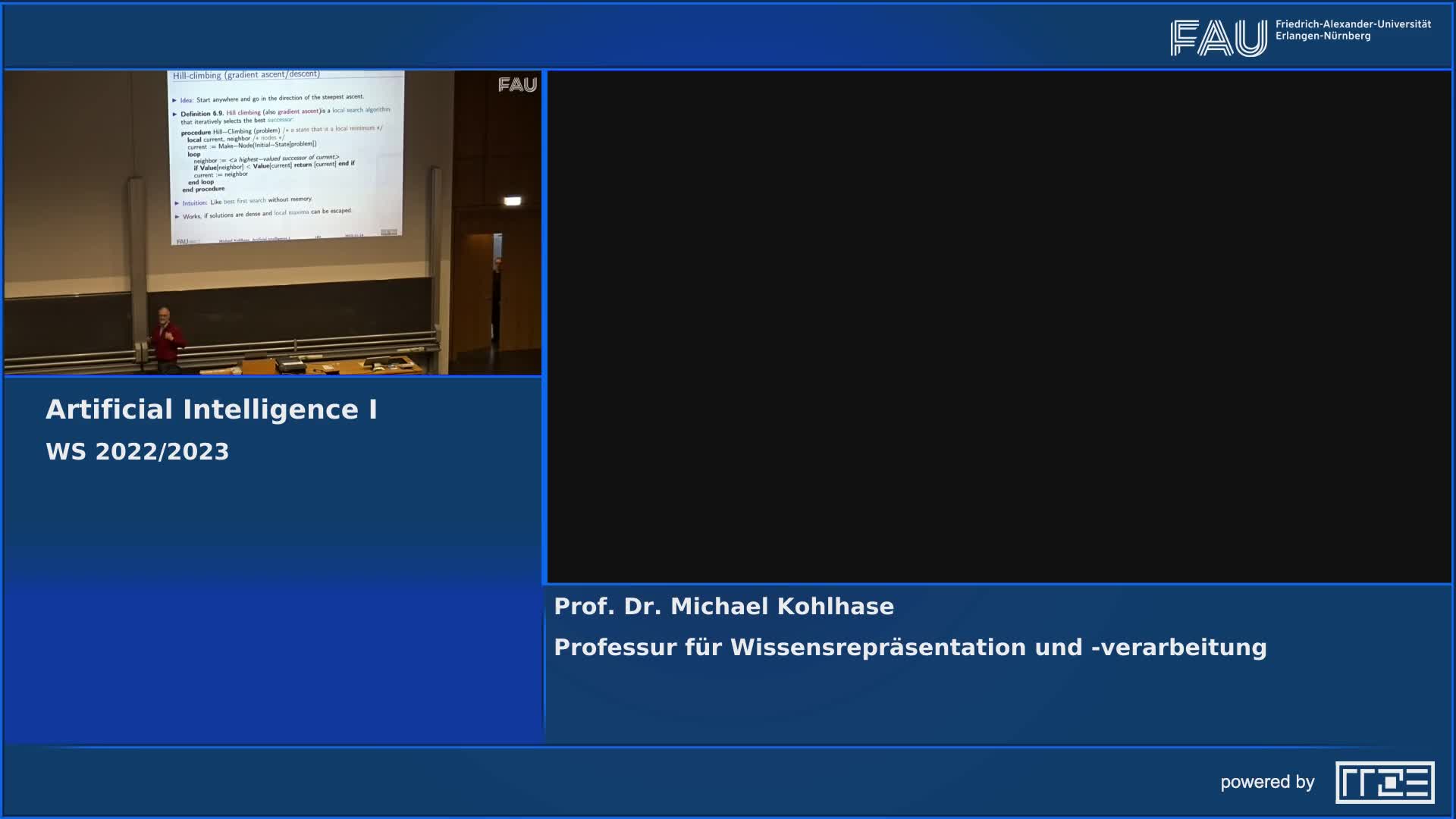1456x819 pixels.
Task: Click the empty black presentation panel
Action: [x=999, y=326]
